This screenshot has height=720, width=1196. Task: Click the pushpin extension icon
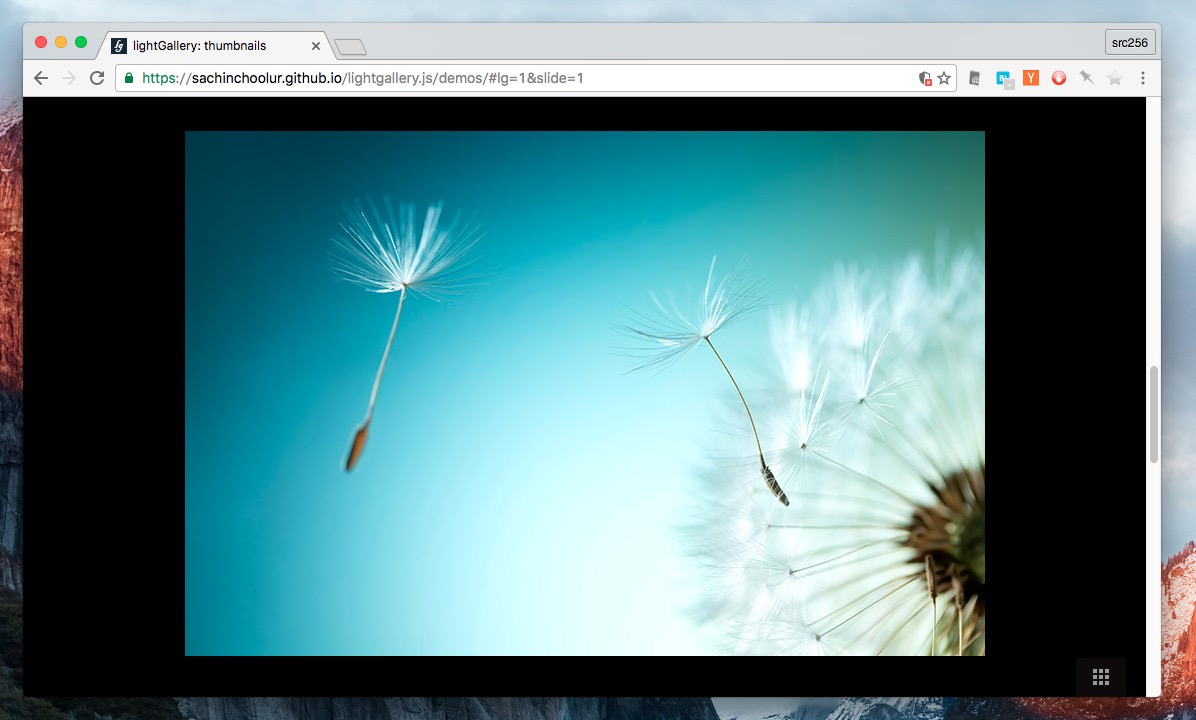(1086, 78)
